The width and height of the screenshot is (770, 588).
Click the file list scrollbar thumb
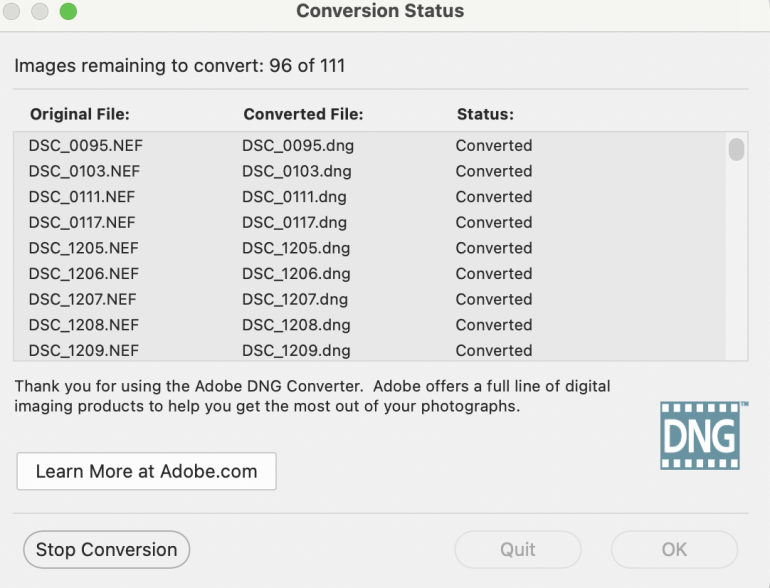click(736, 149)
